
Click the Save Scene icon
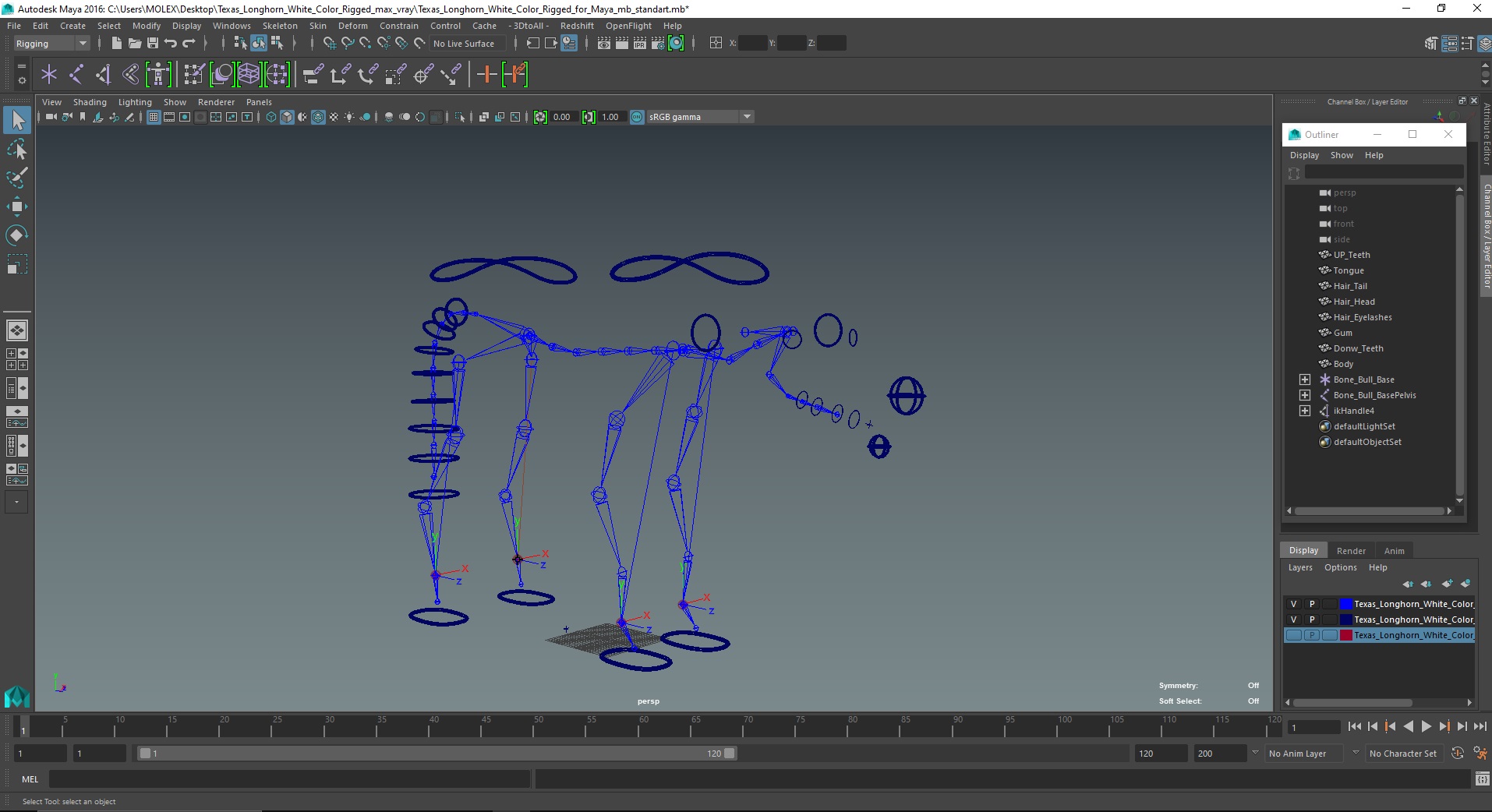[x=153, y=44]
